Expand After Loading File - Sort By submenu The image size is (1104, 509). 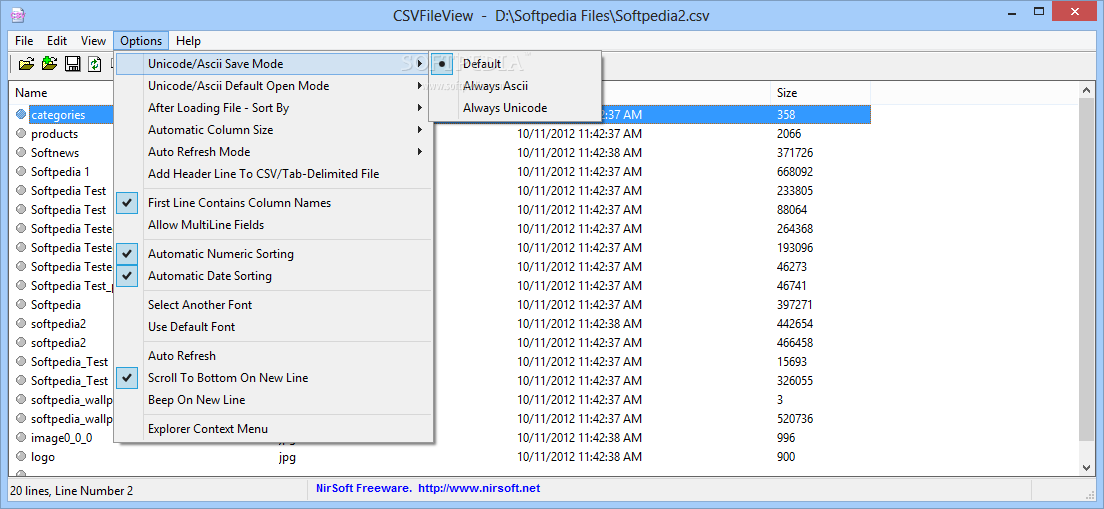(273, 108)
